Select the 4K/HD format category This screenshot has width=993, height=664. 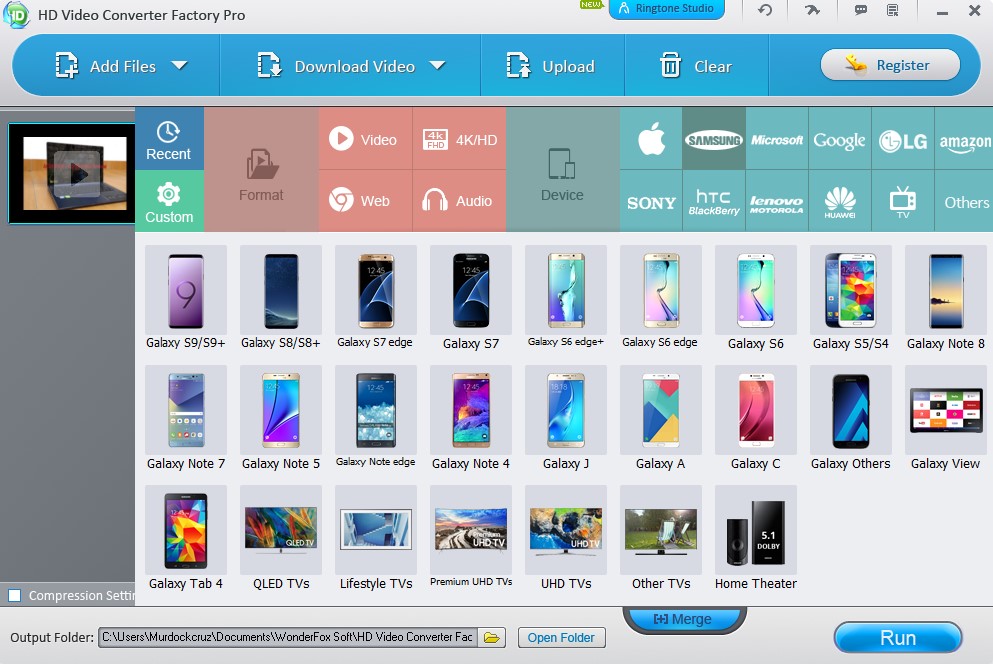(459, 139)
